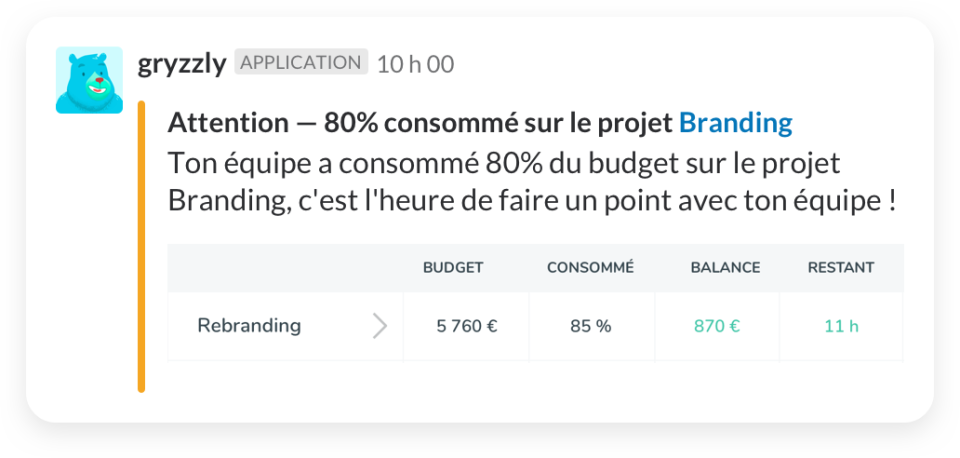Click the BUDGET column header
Viewport: 960px width, 458px height.
click(x=453, y=268)
